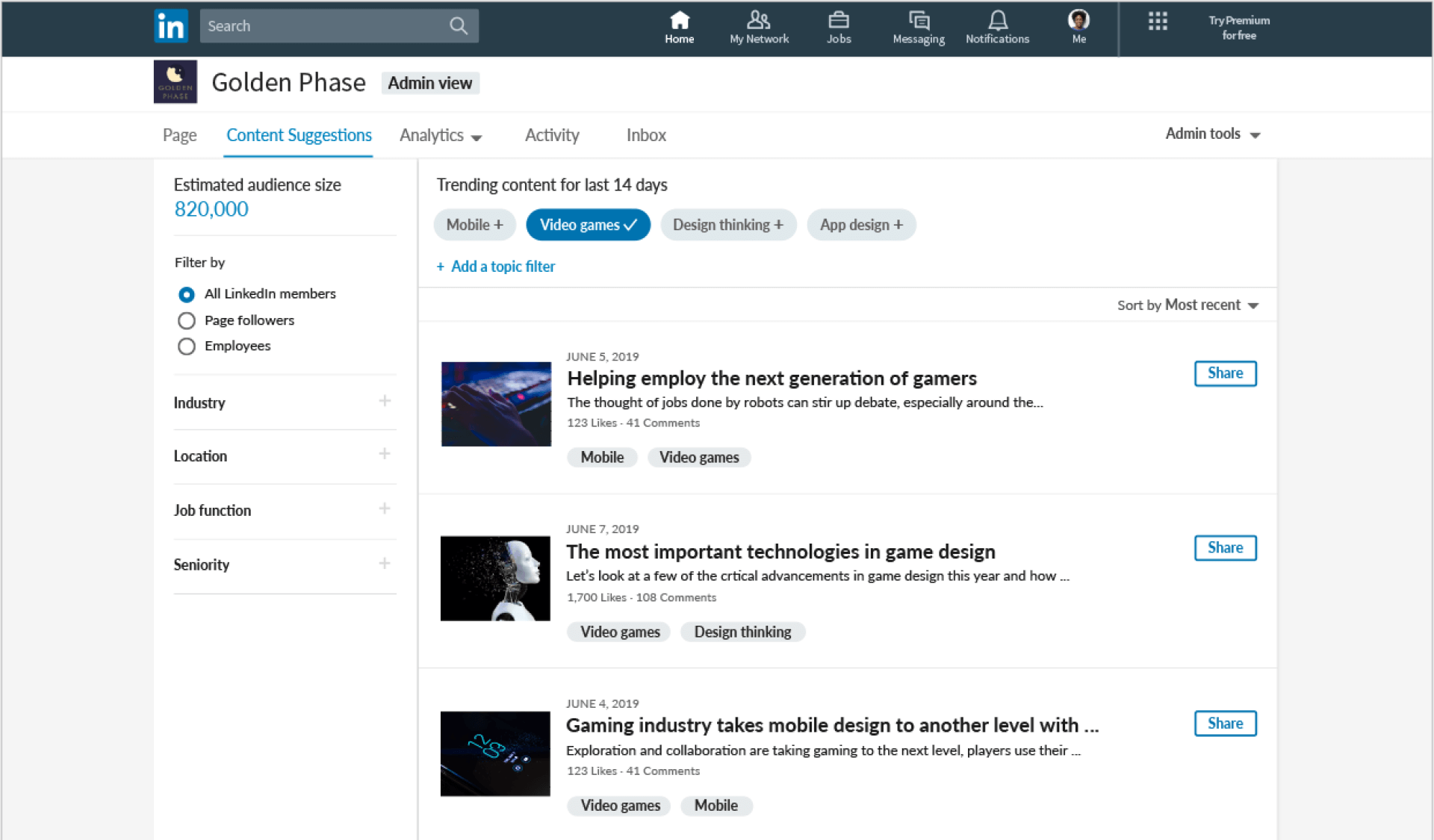Image resolution: width=1434 pixels, height=840 pixels.
Task: Select the Employees filter option
Action: click(186, 346)
